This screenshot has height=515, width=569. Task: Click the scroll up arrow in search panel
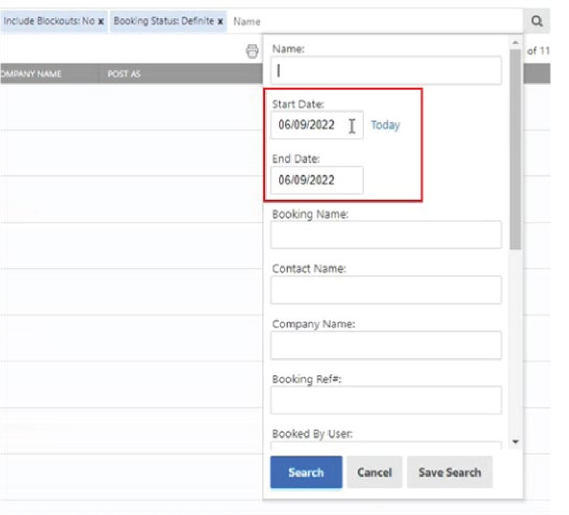515,43
